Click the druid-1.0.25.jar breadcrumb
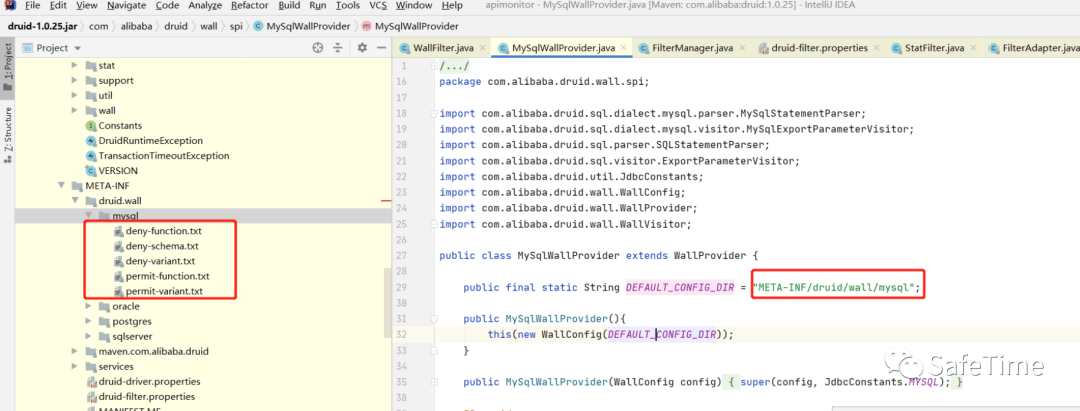Screen dimensions: 1080x411 [43, 26]
